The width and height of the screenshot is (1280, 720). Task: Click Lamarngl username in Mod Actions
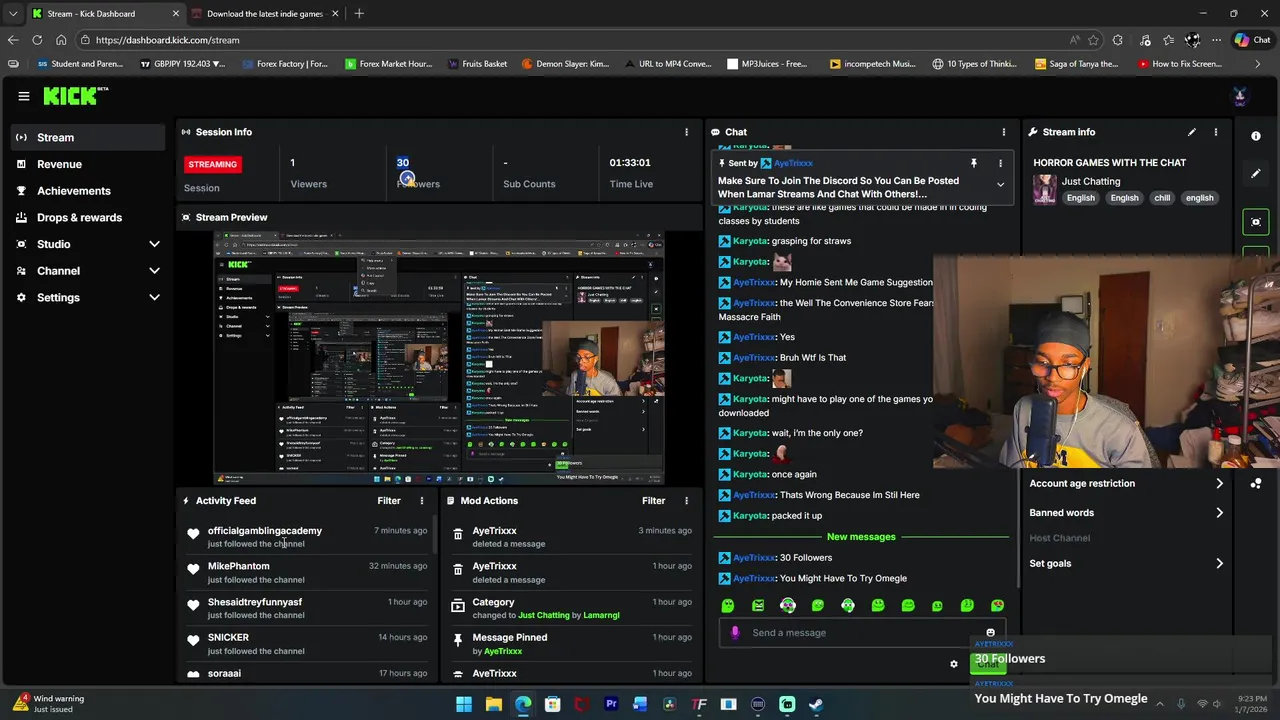(601, 616)
